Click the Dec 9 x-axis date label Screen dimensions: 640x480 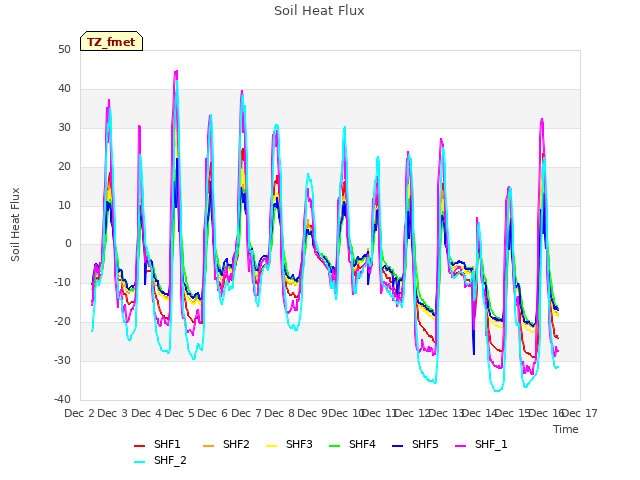313,413
